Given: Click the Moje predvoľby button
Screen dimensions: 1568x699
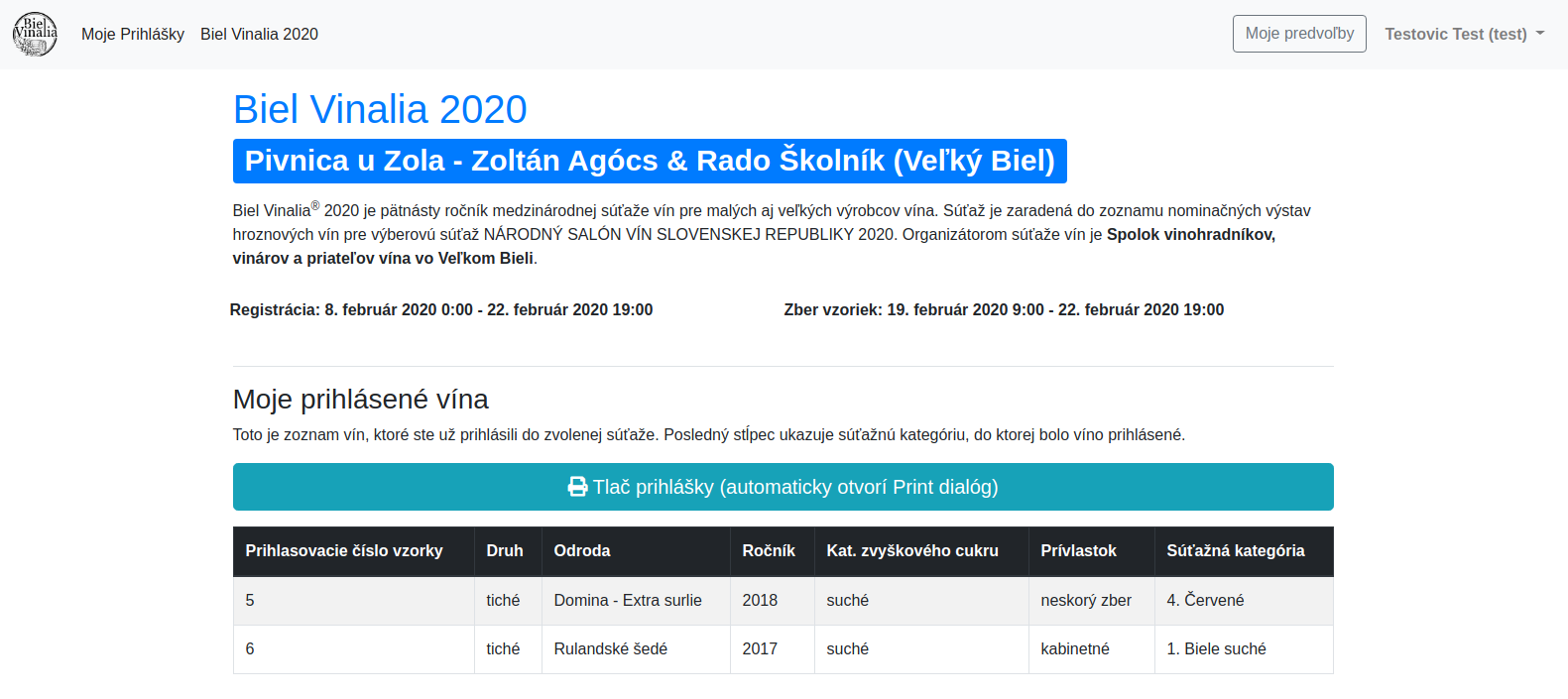Looking at the screenshot, I should point(1298,34).
